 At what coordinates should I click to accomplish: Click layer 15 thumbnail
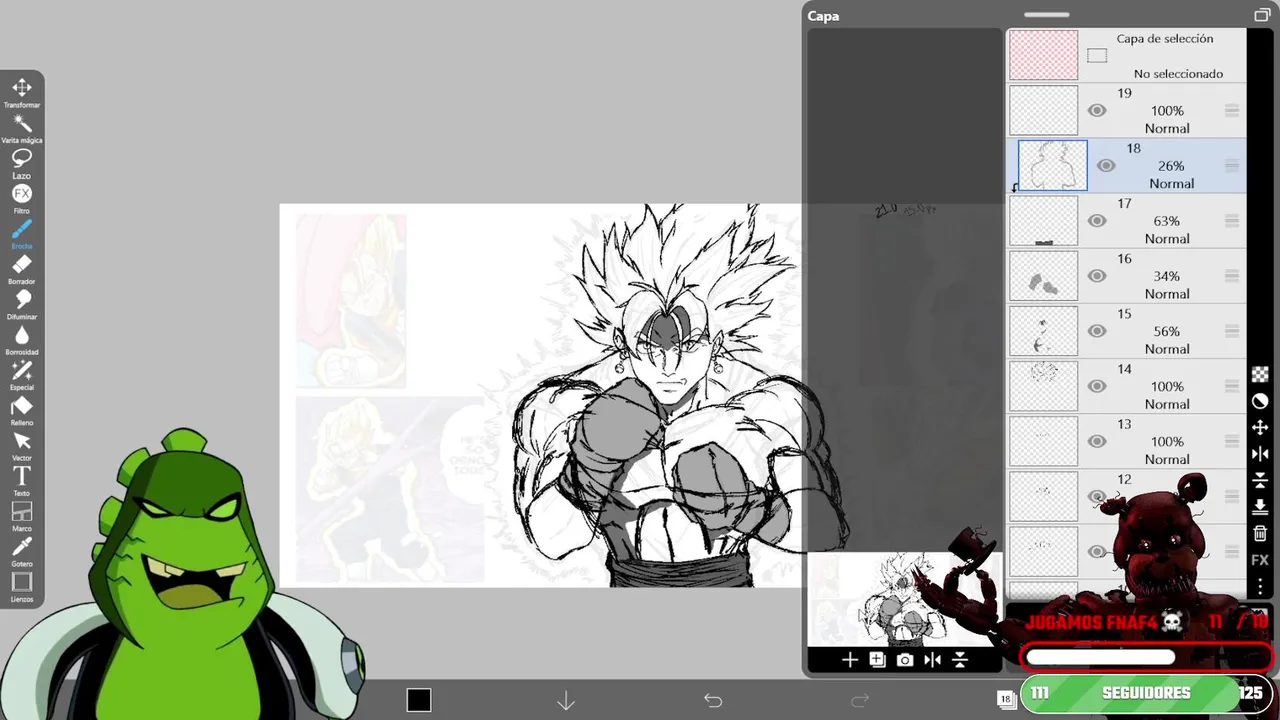pos(1043,330)
